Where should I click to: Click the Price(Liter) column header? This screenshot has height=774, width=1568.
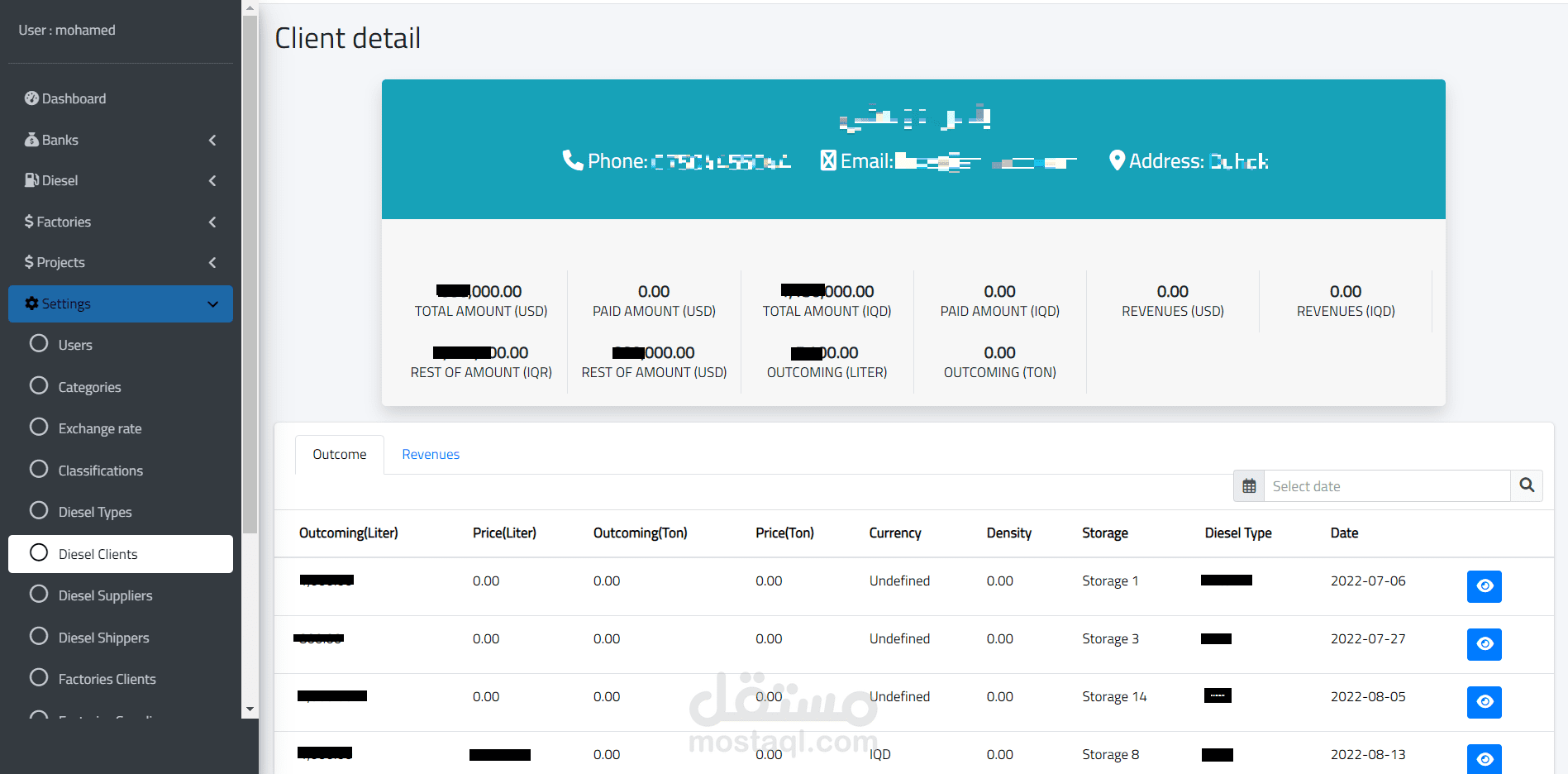point(504,533)
